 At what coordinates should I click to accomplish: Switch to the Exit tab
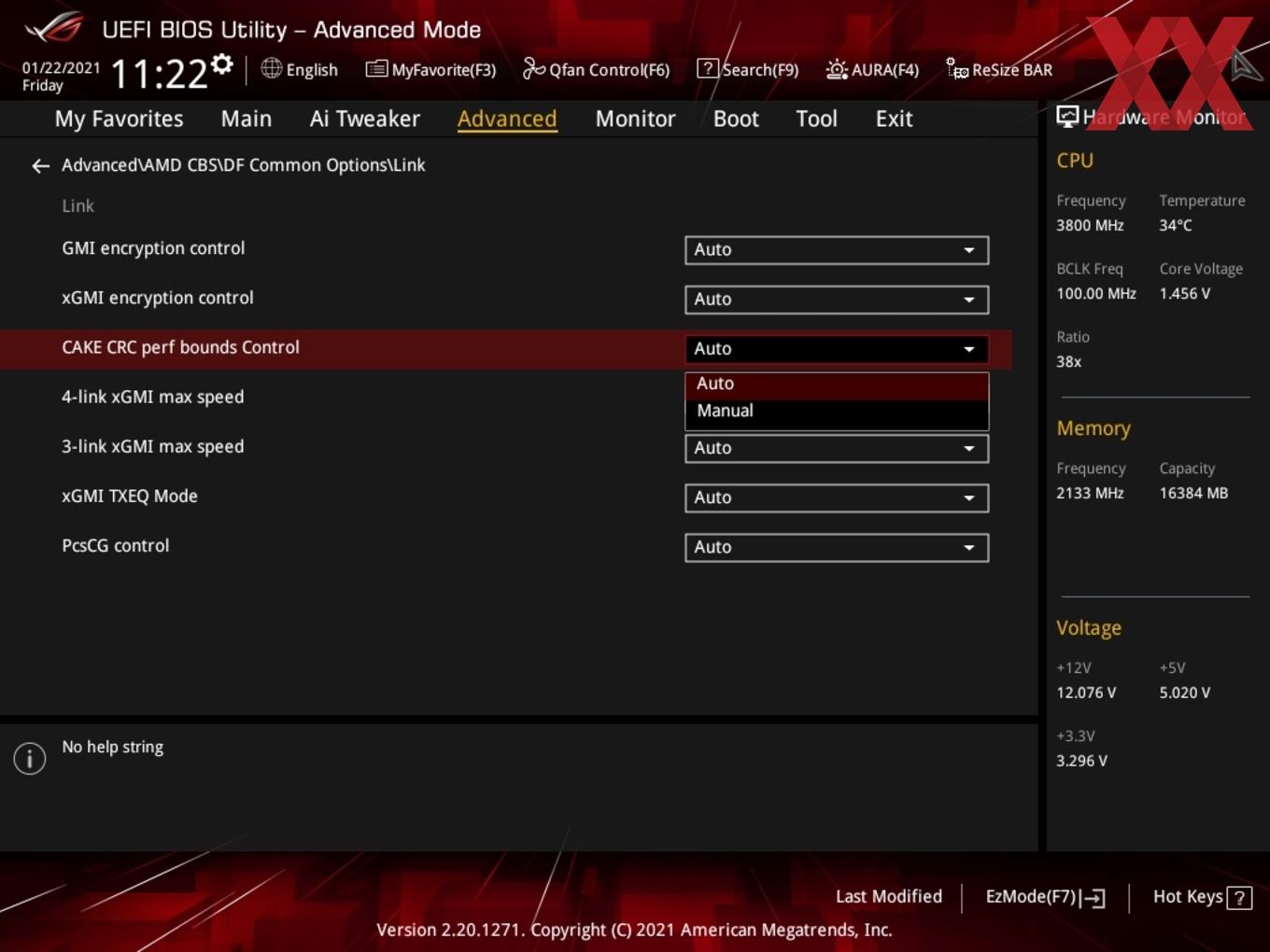(x=894, y=119)
